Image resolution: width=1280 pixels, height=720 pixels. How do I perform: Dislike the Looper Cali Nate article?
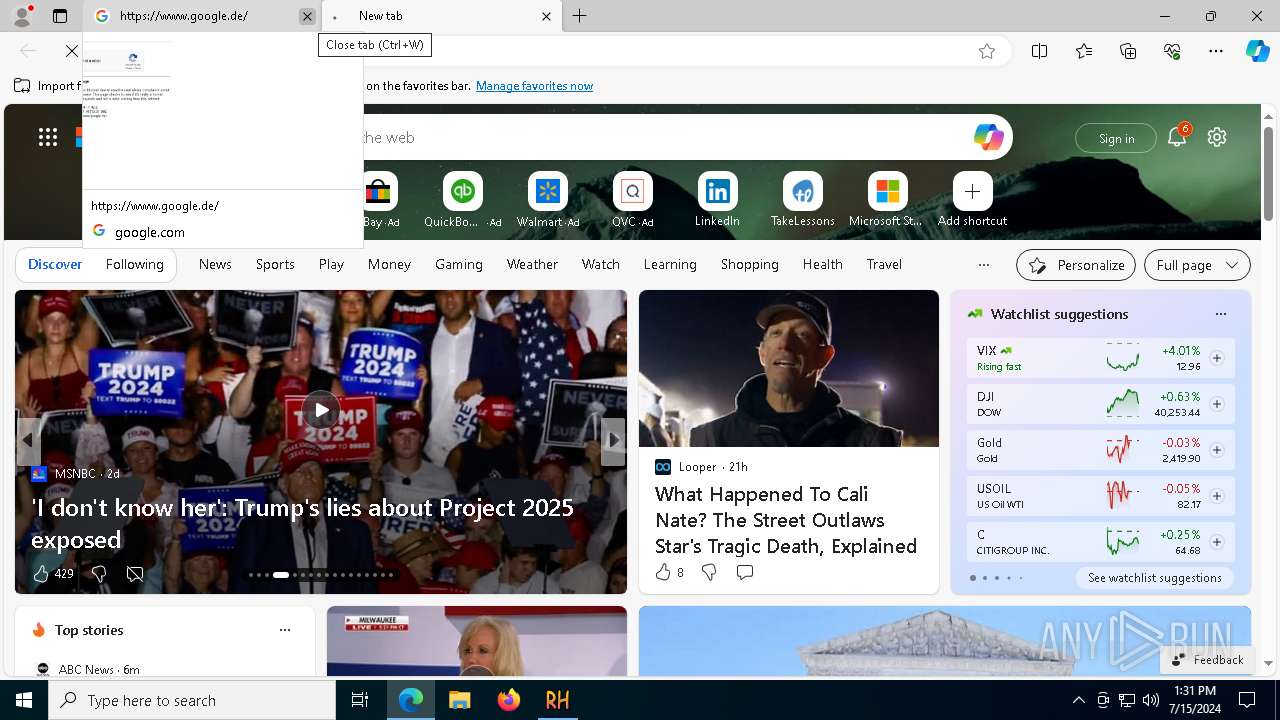click(709, 572)
